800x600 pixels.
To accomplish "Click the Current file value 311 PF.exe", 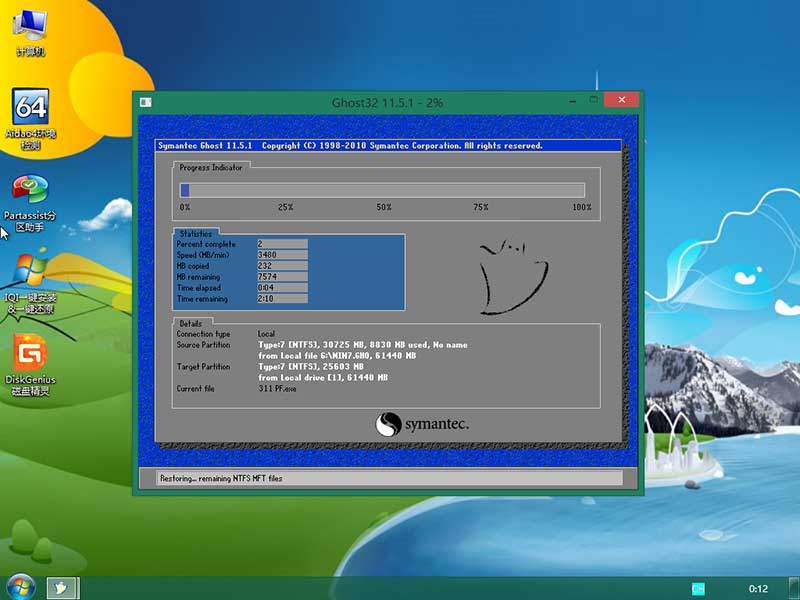I will click(x=277, y=389).
